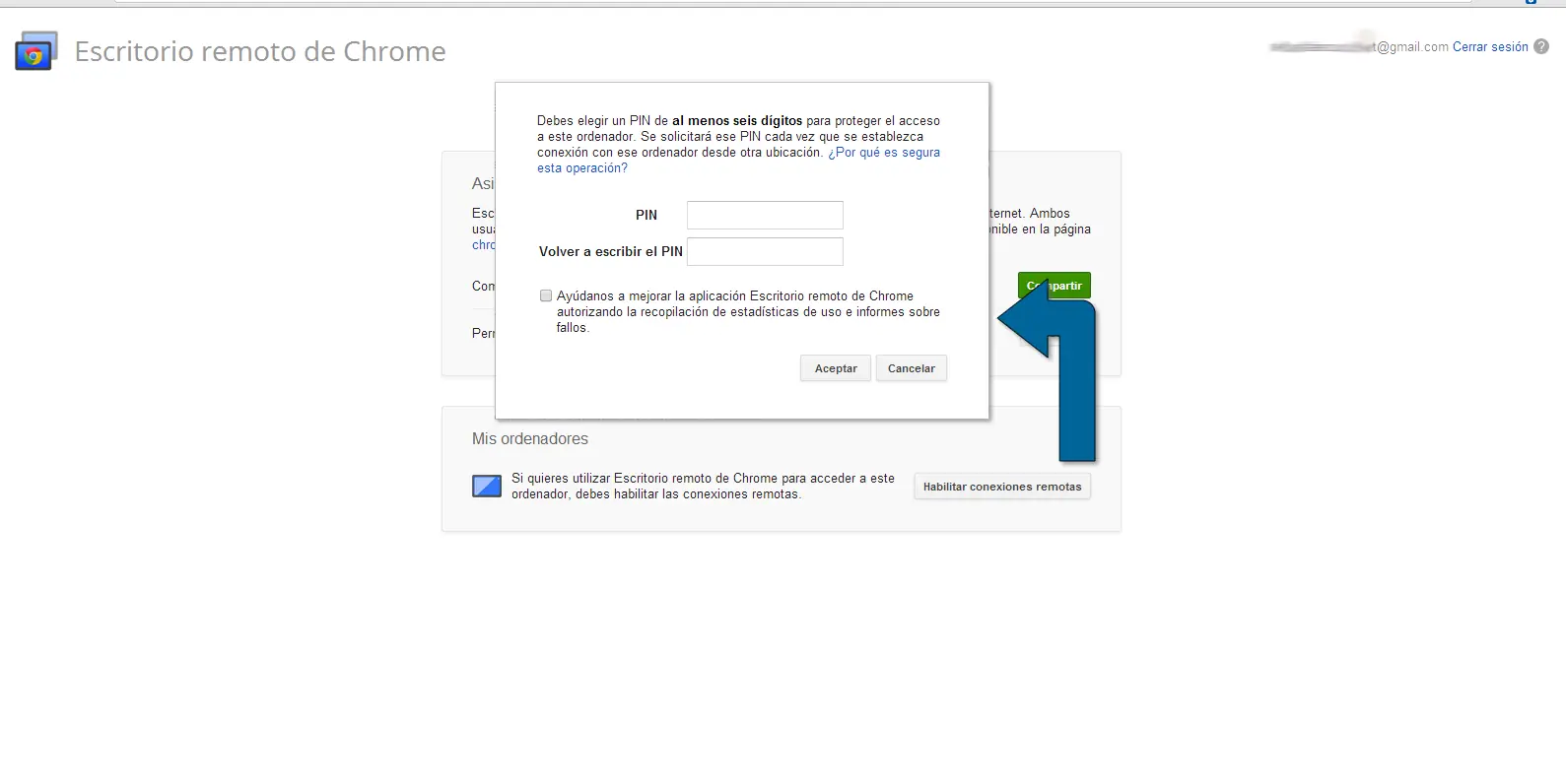
Task: Sign out via Cerrar sesión
Action: 1490,46
